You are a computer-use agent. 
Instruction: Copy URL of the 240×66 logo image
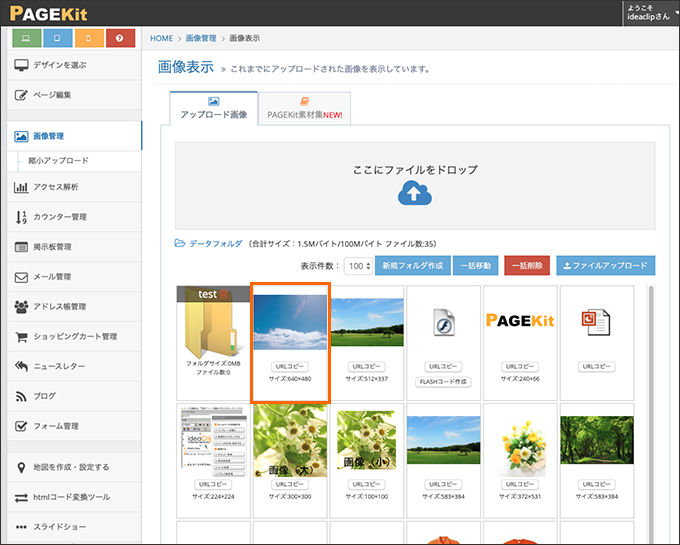pos(520,367)
